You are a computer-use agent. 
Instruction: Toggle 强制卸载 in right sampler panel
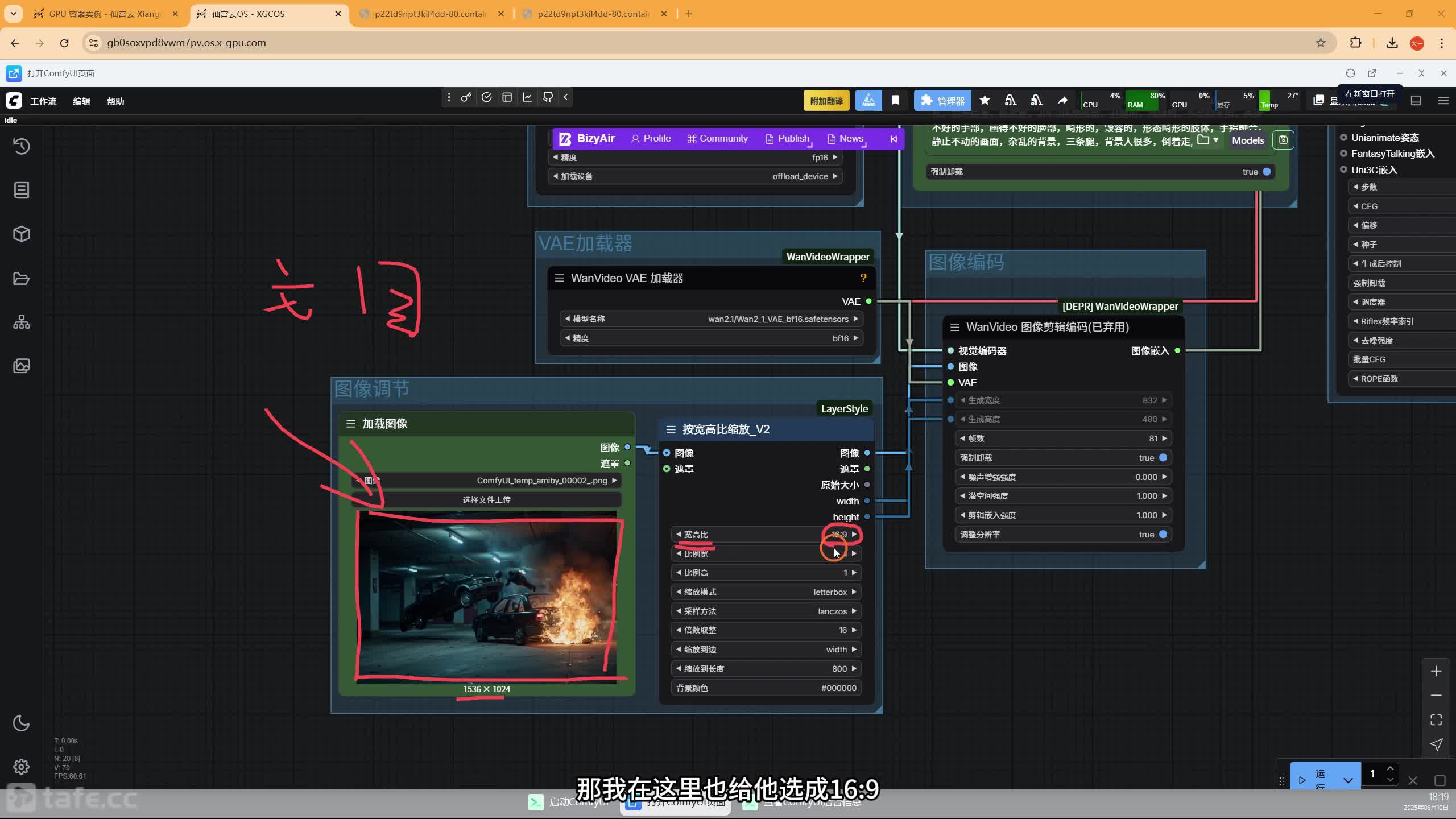tap(1402, 283)
